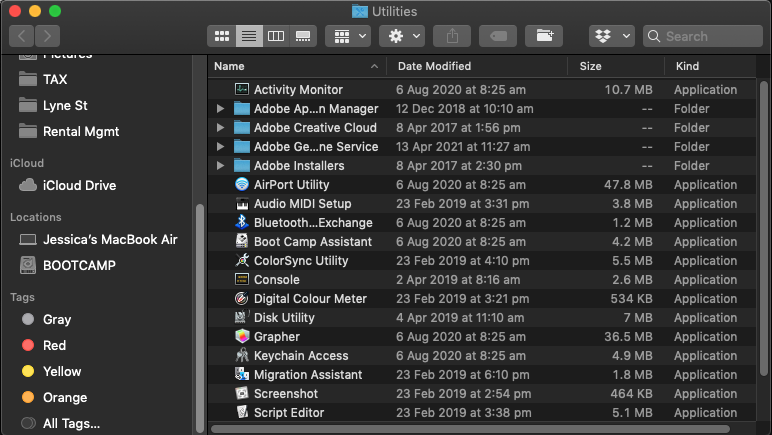Viewport: 772px width, 435px height.
Task: Expand the Adobe Creative Cloud folder
Action: (221, 127)
